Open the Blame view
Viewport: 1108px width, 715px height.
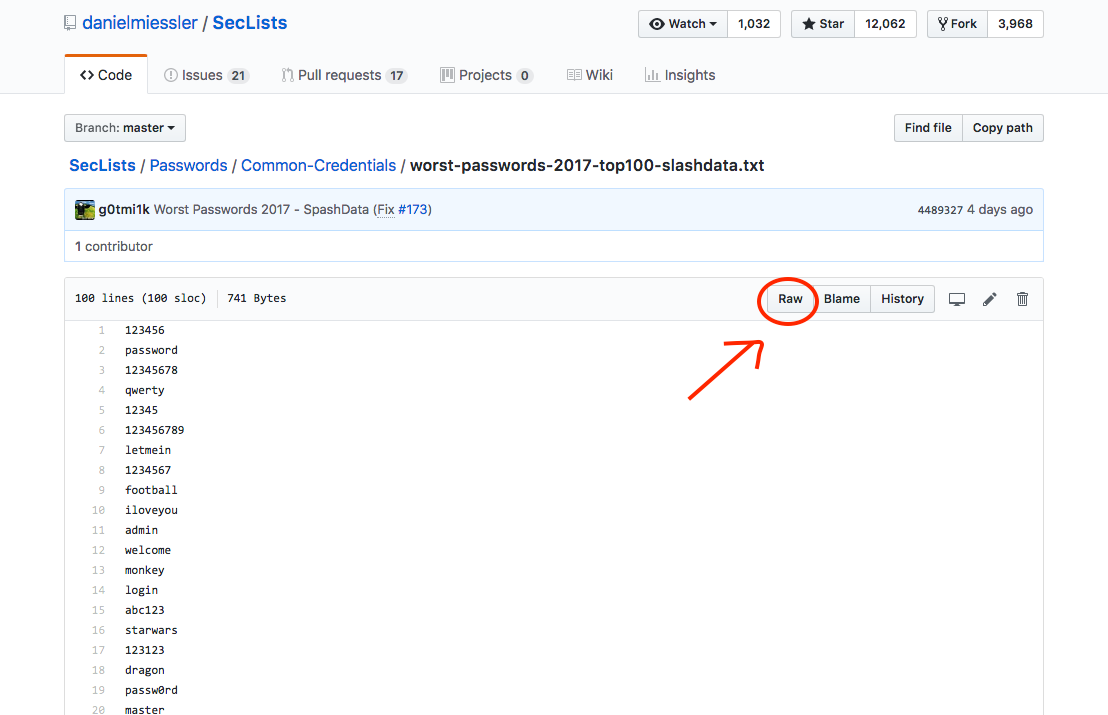tap(842, 299)
